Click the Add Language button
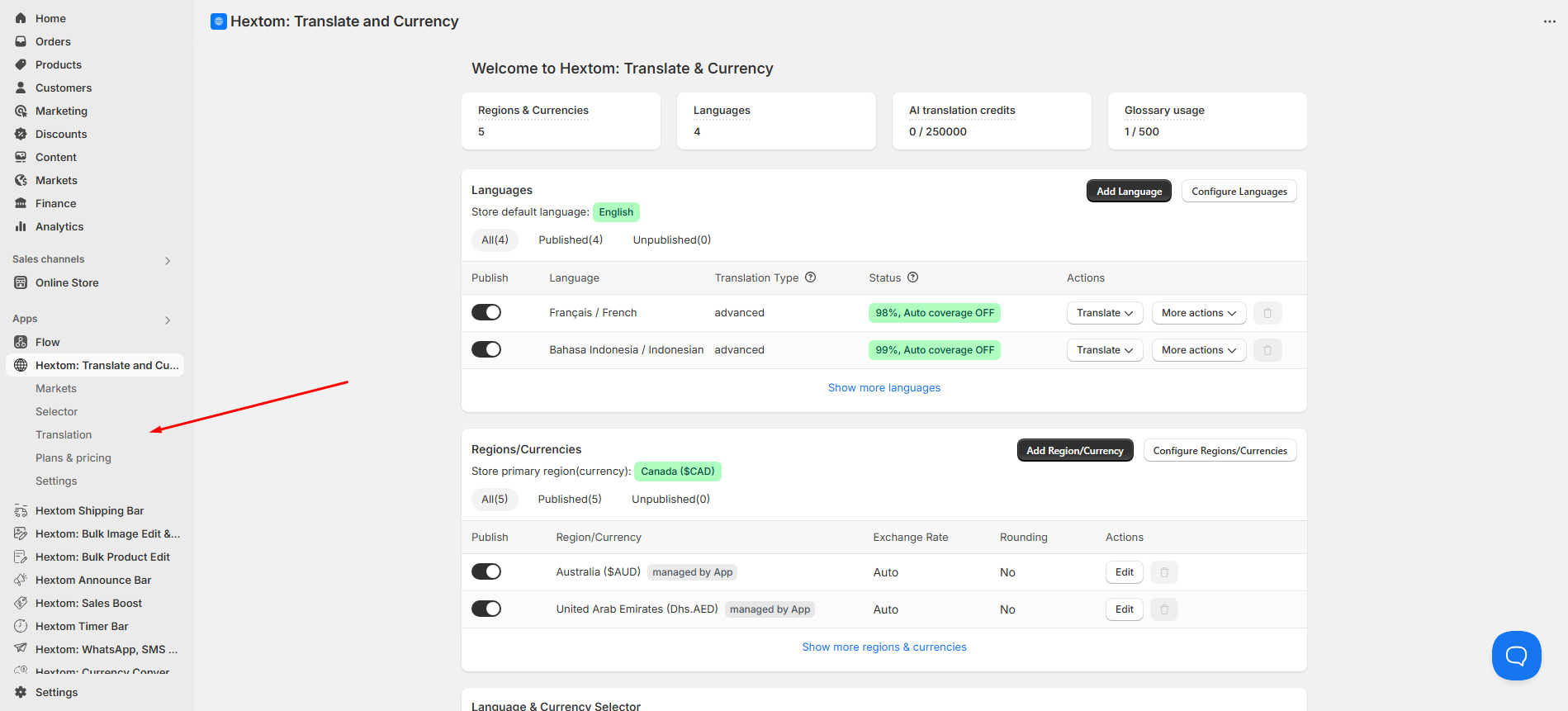 point(1129,191)
